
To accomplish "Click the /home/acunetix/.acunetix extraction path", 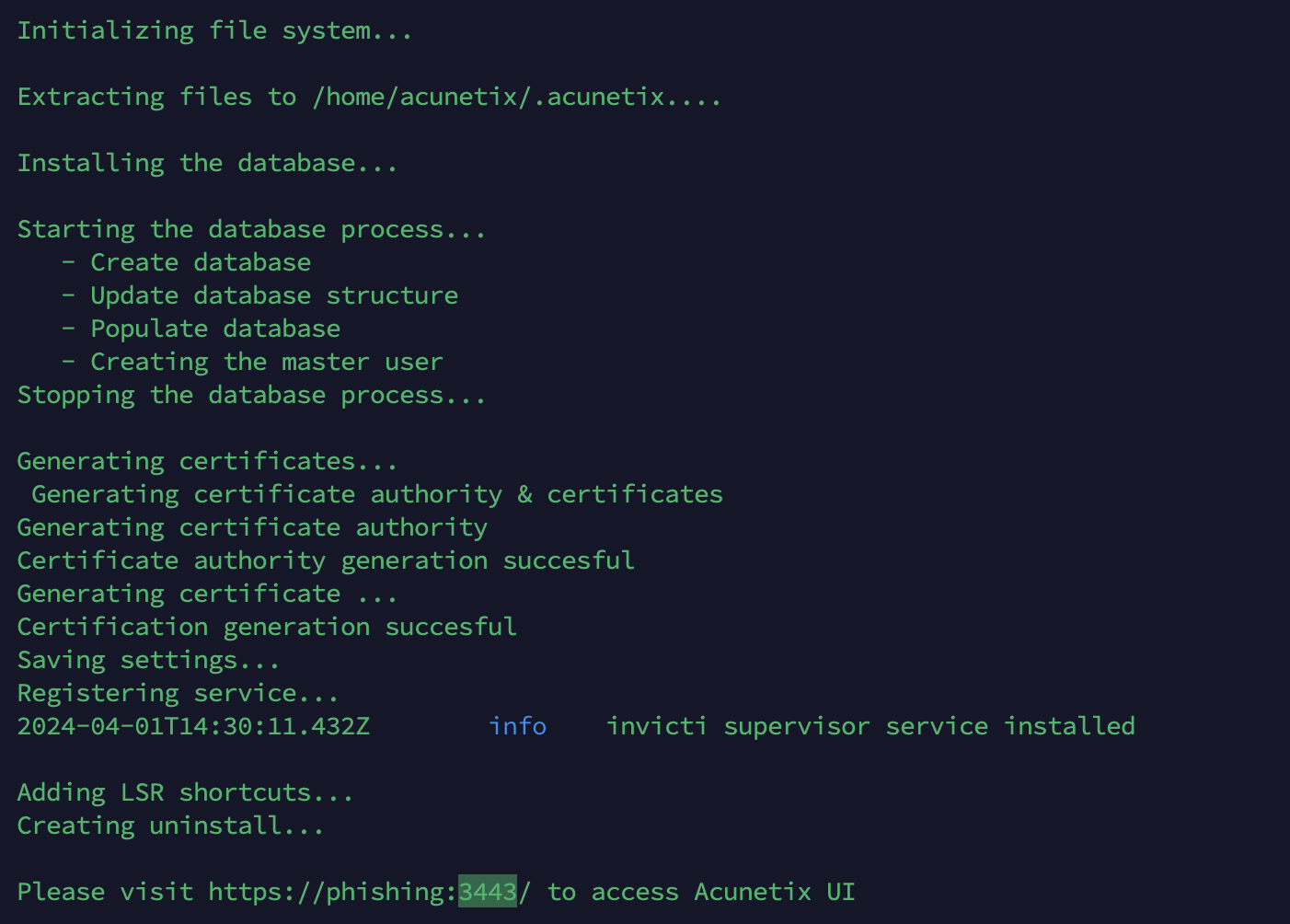I will pos(488,97).
